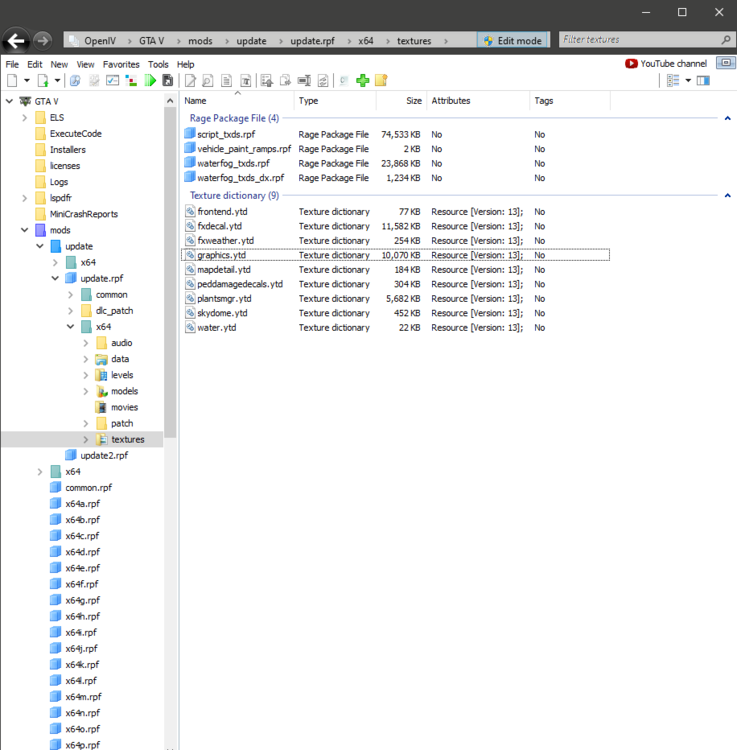Sort list by Type column header
The width and height of the screenshot is (737, 750).
[336, 100]
